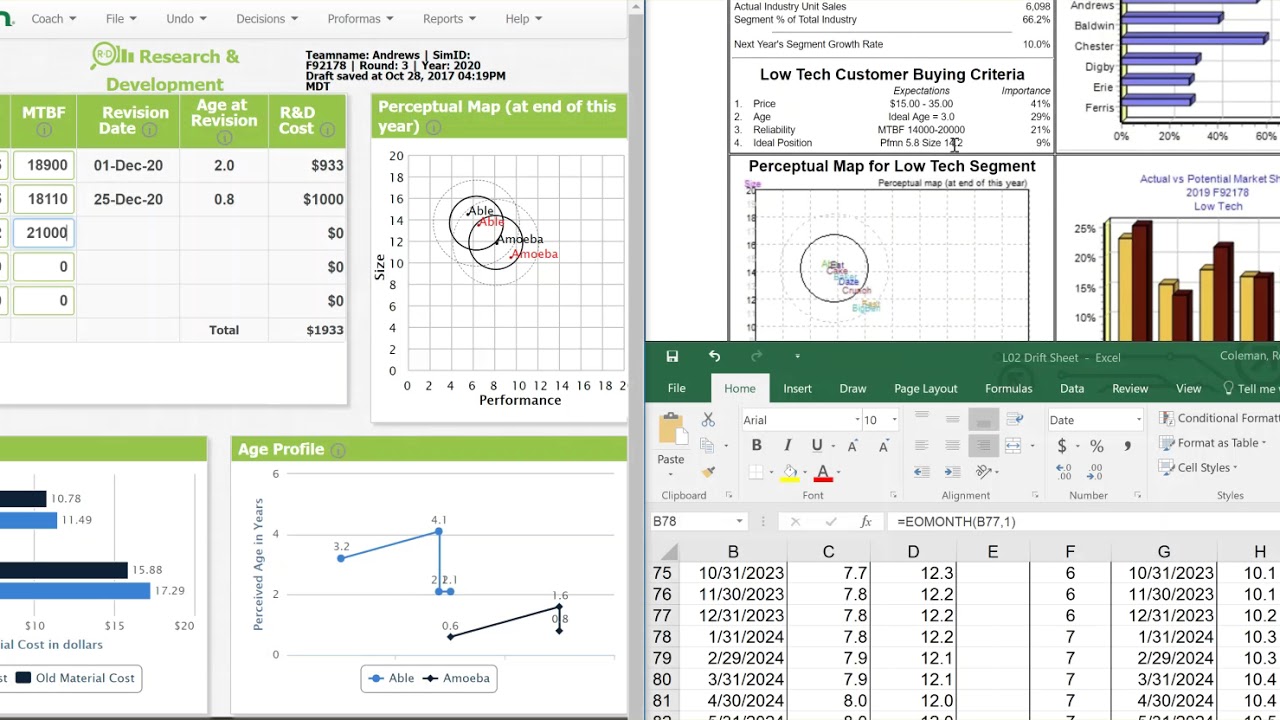This screenshot has height=720, width=1280.
Task: Toggle align right in Alignment group
Action: 983,446
